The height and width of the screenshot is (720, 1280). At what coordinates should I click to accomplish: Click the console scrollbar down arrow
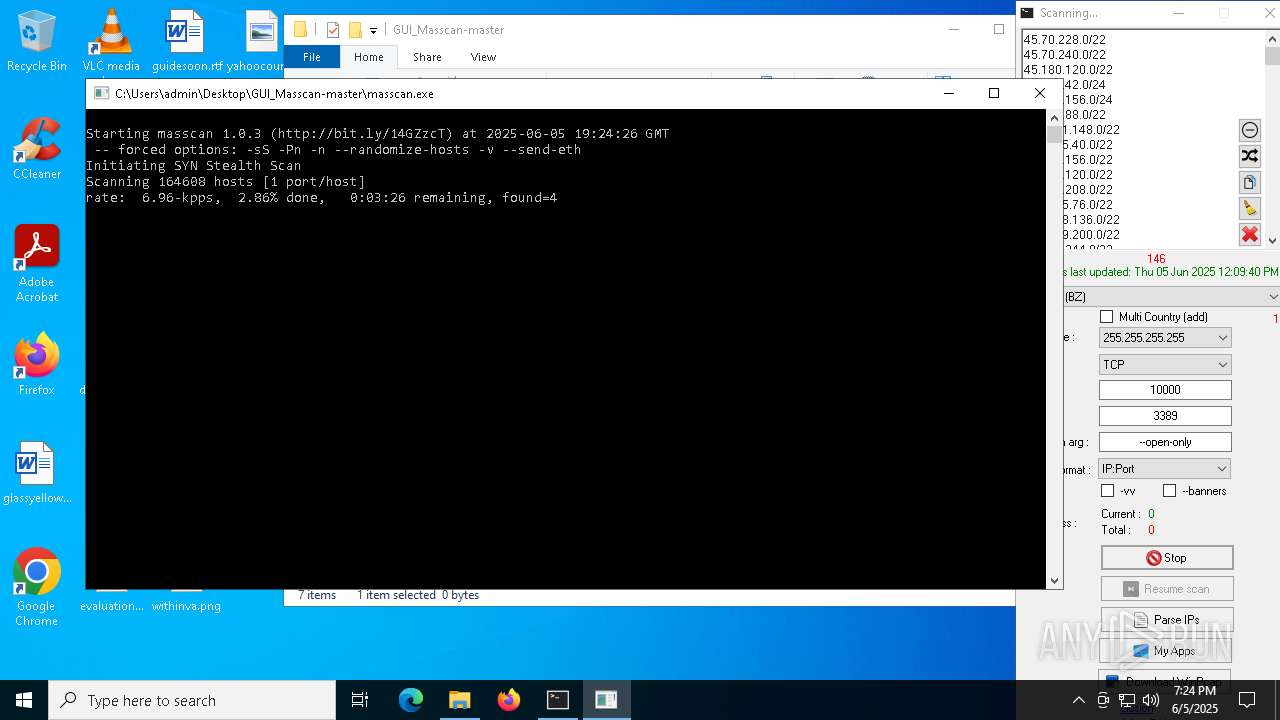click(x=1054, y=581)
